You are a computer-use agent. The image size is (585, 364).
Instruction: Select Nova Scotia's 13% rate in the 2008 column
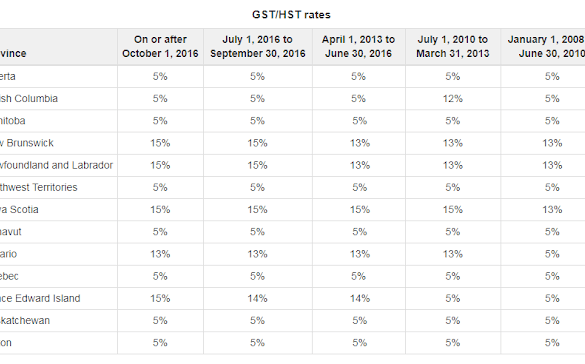coord(552,210)
